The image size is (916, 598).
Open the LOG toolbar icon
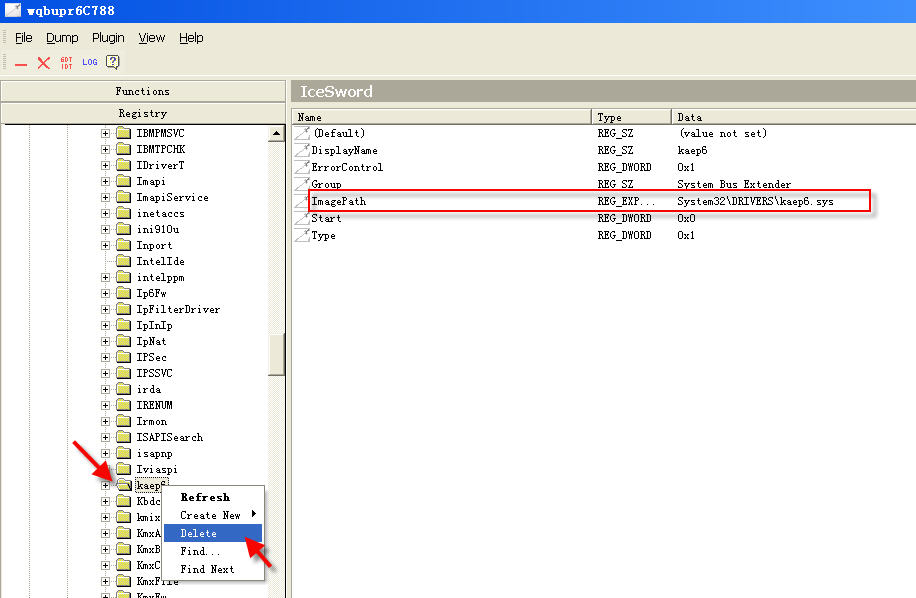pyautogui.click(x=90, y=62)
